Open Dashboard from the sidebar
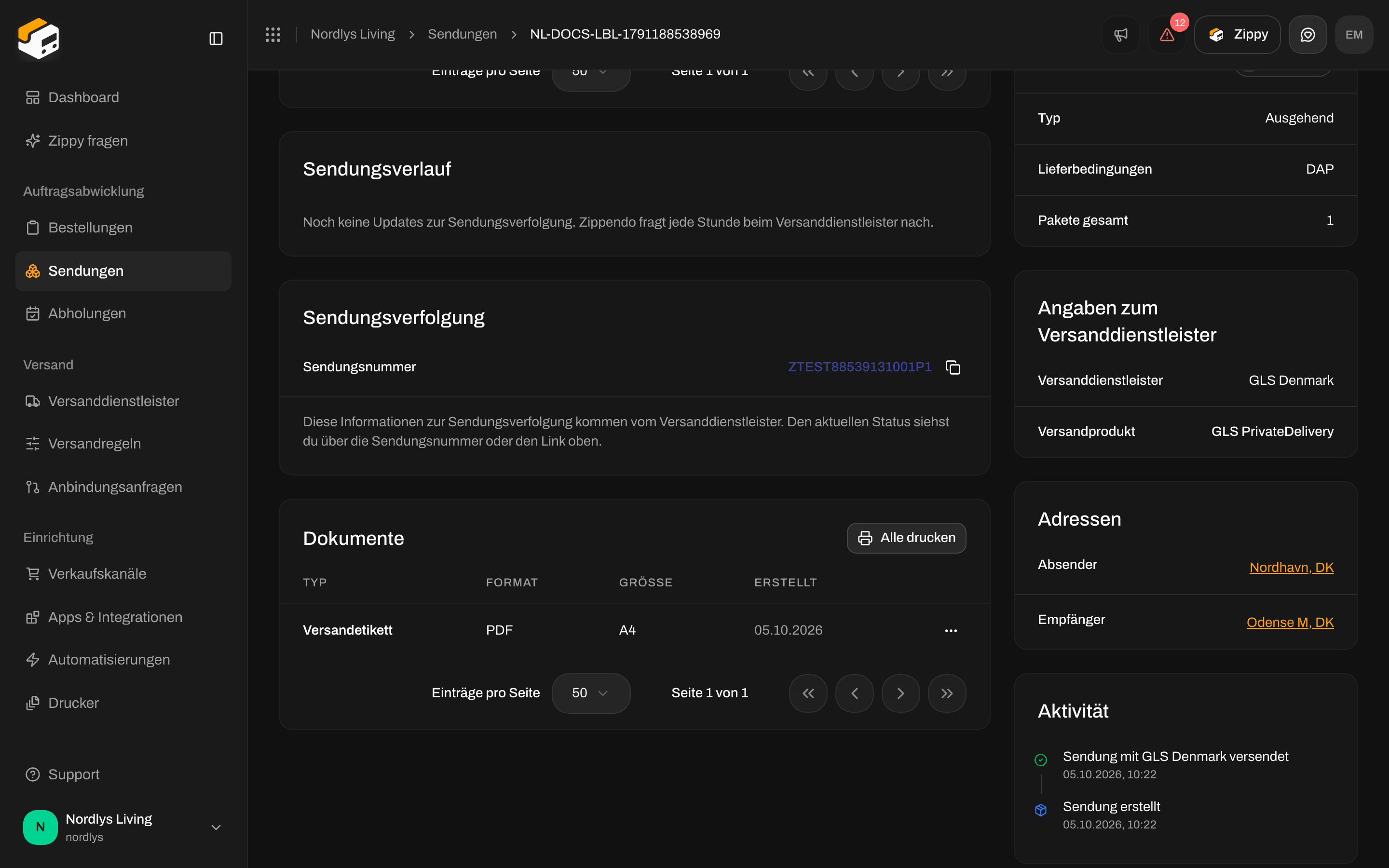The height and width of the screenshot is (868, 1389). [x=123, y=97]
